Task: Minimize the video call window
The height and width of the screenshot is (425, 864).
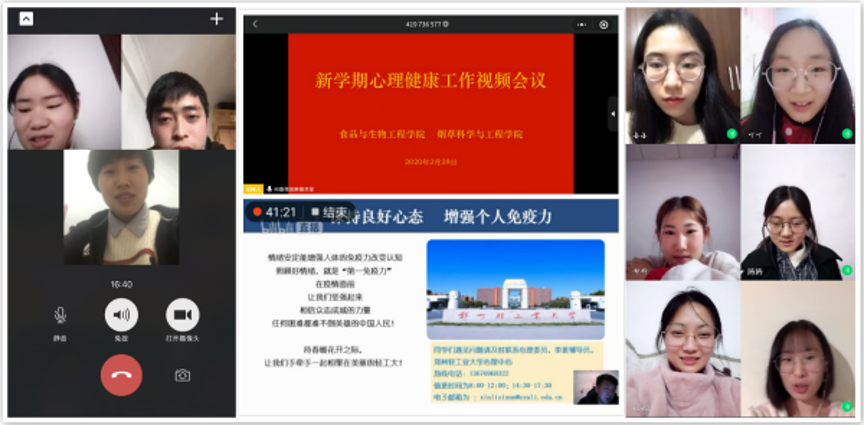Action: [26, 19]
